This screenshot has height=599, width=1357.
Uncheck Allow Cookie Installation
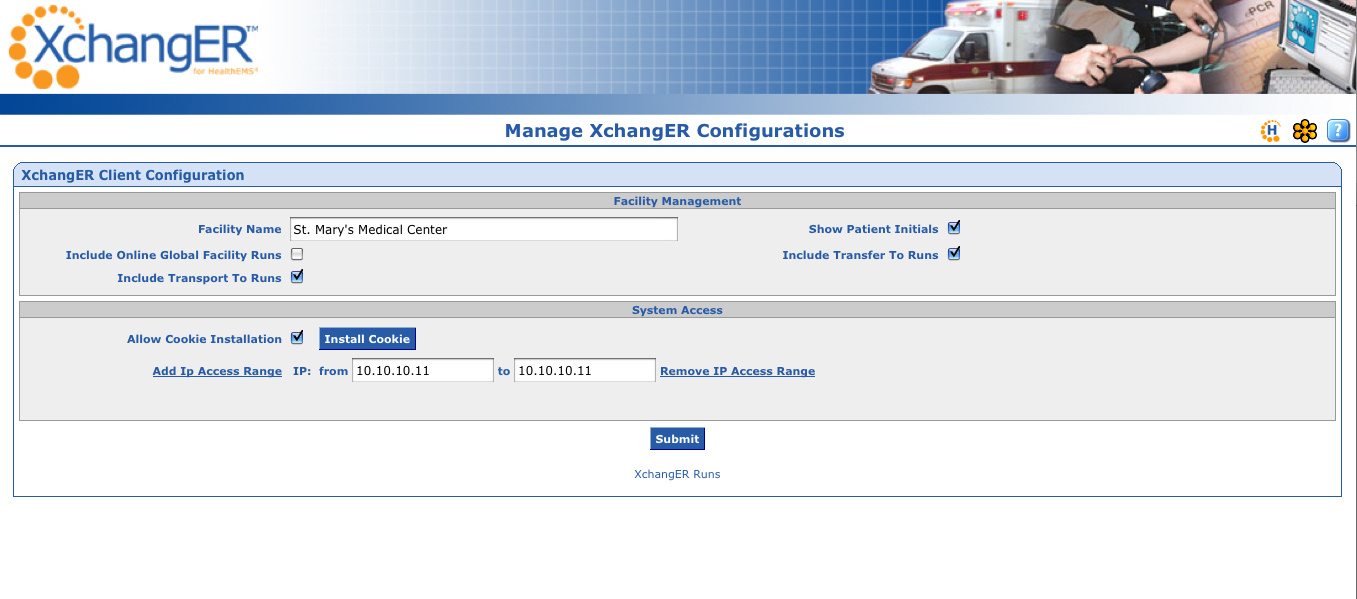tap(297, 338)
